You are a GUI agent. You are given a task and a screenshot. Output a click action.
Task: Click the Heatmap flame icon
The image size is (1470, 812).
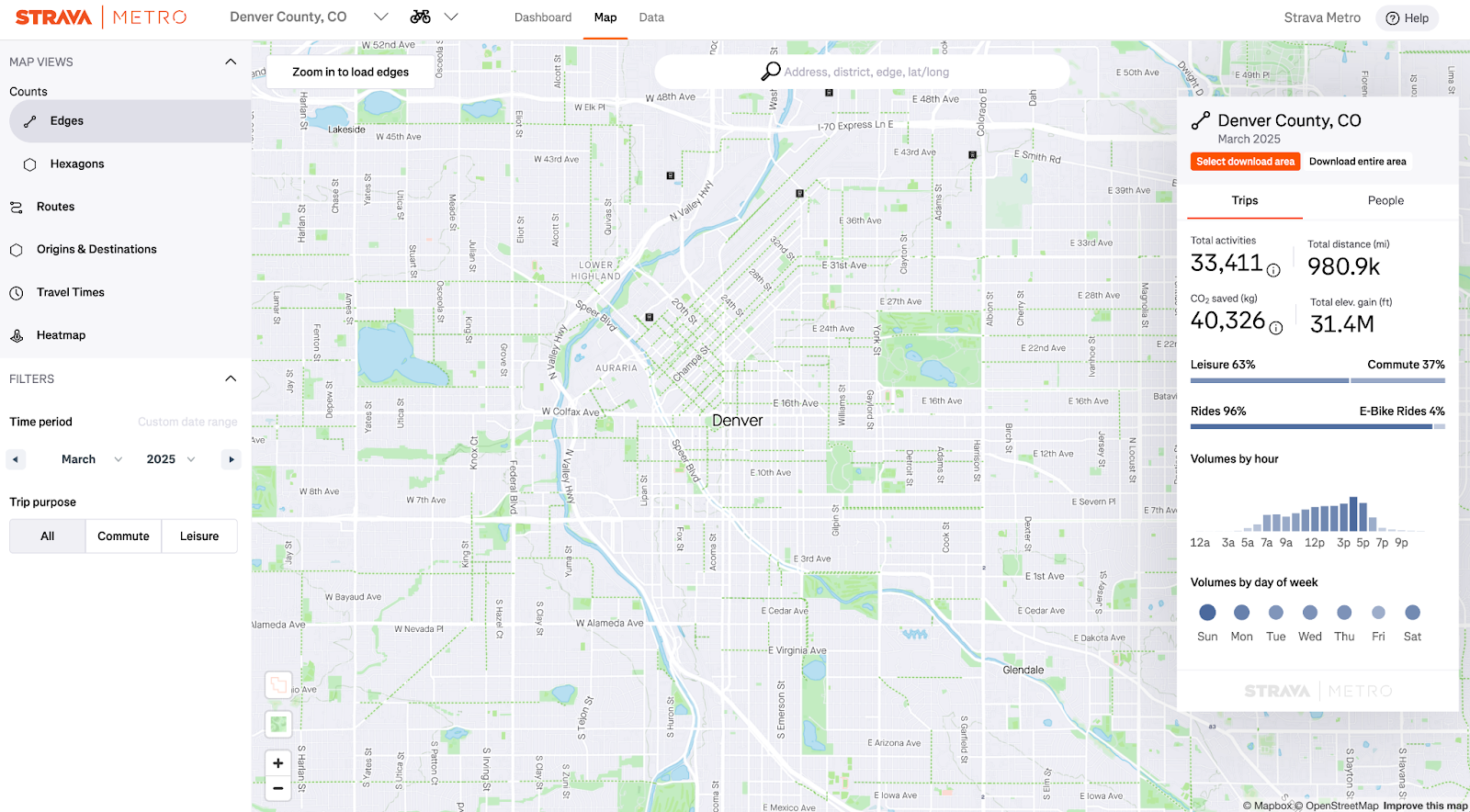pyautogui.click(x=17, y=336)
